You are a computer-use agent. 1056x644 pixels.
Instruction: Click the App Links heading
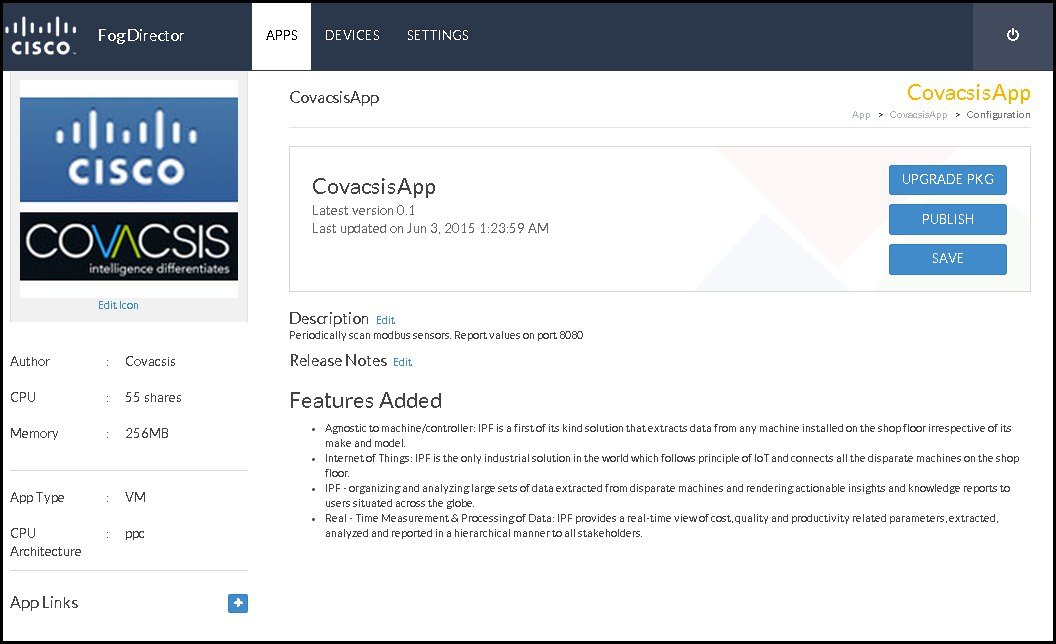tap(44, 603)
